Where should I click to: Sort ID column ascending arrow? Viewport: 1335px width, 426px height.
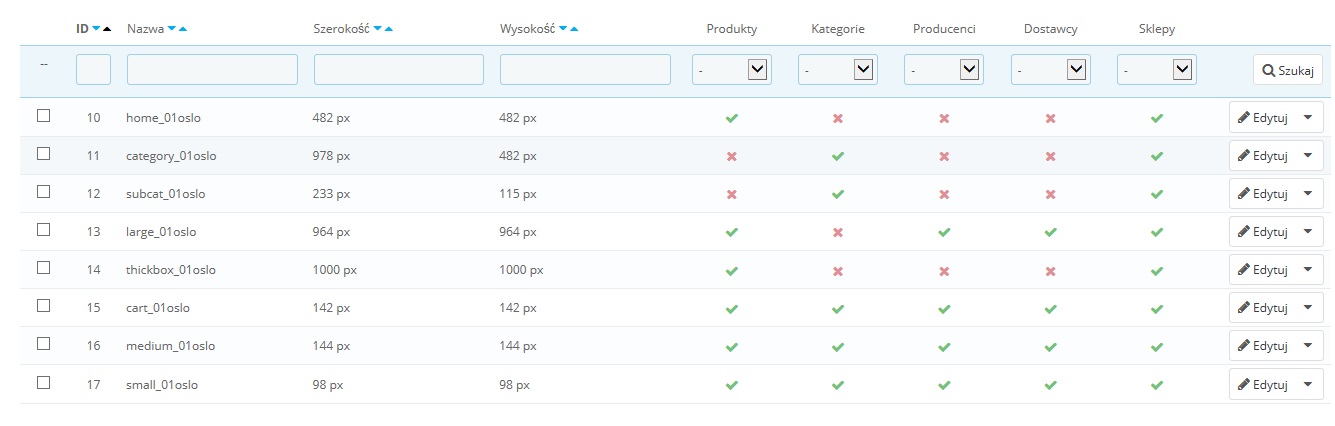[107, 29]
